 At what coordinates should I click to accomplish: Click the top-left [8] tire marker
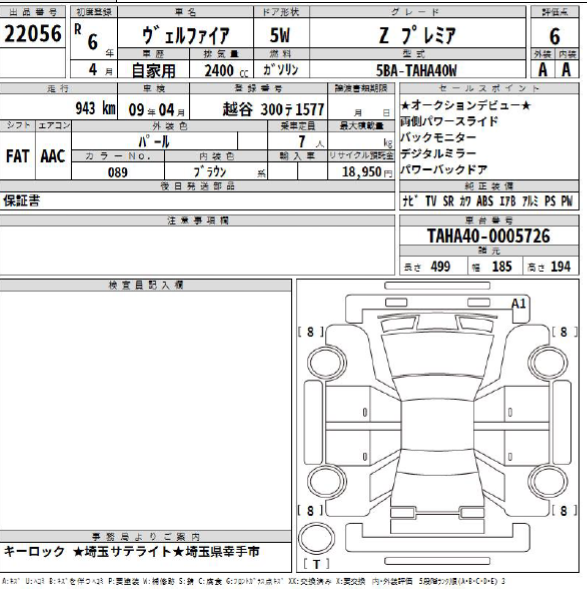[310, 332]
